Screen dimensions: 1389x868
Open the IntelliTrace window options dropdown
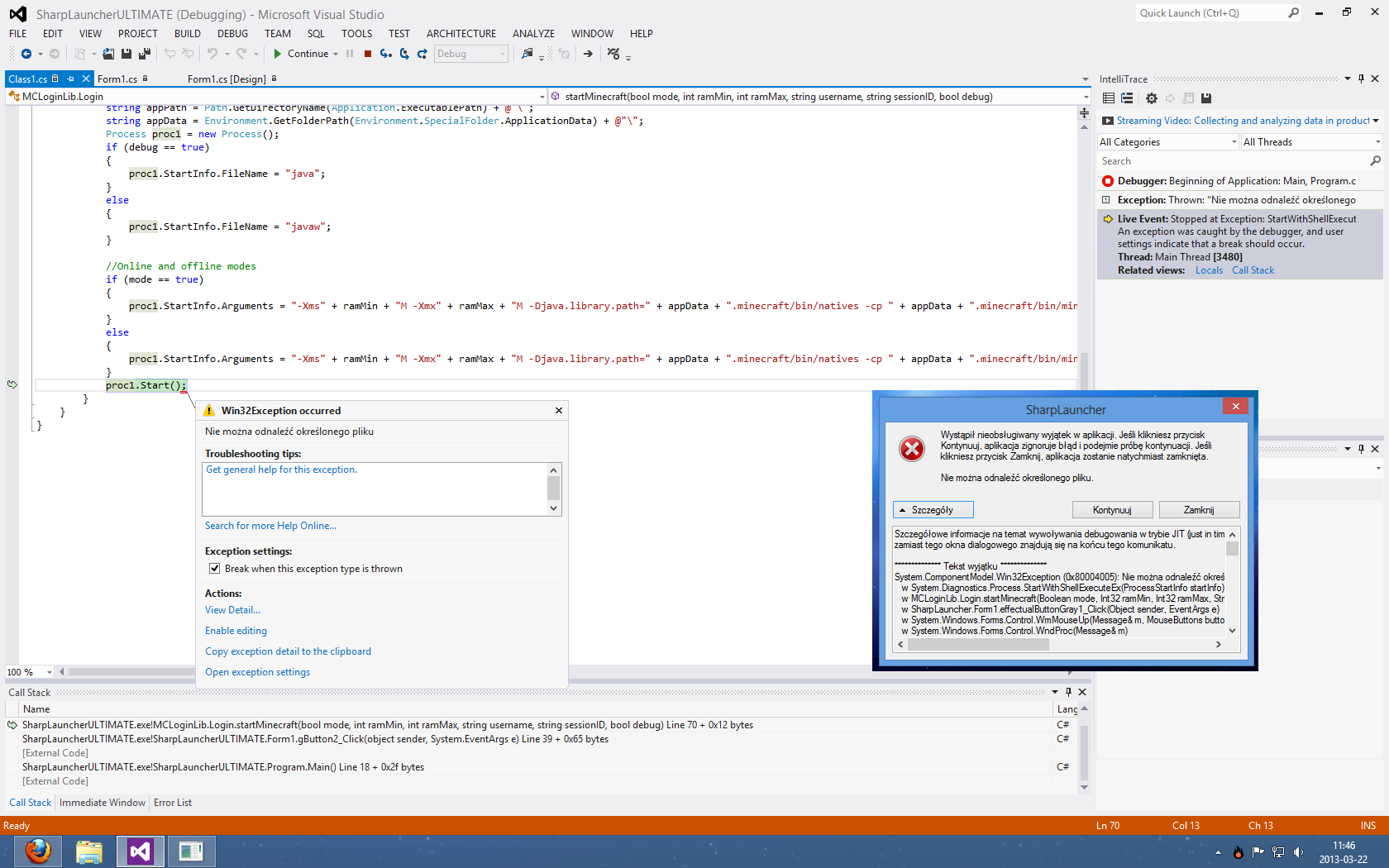tap(1348, 79)
